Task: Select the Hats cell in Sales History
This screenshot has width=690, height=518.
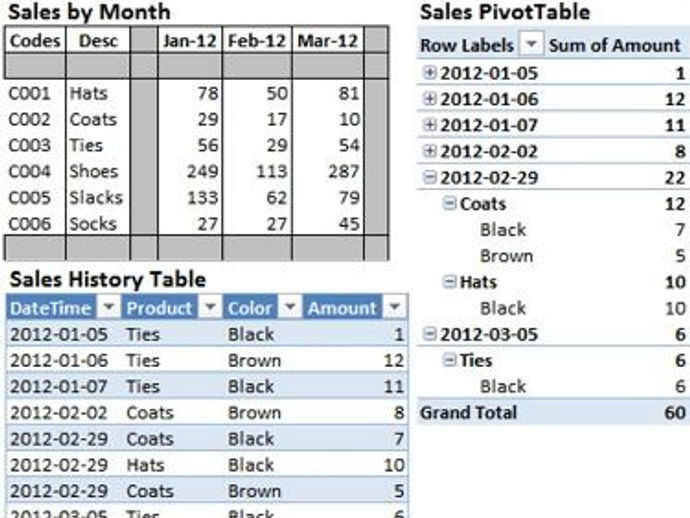Action: [145, 465]
